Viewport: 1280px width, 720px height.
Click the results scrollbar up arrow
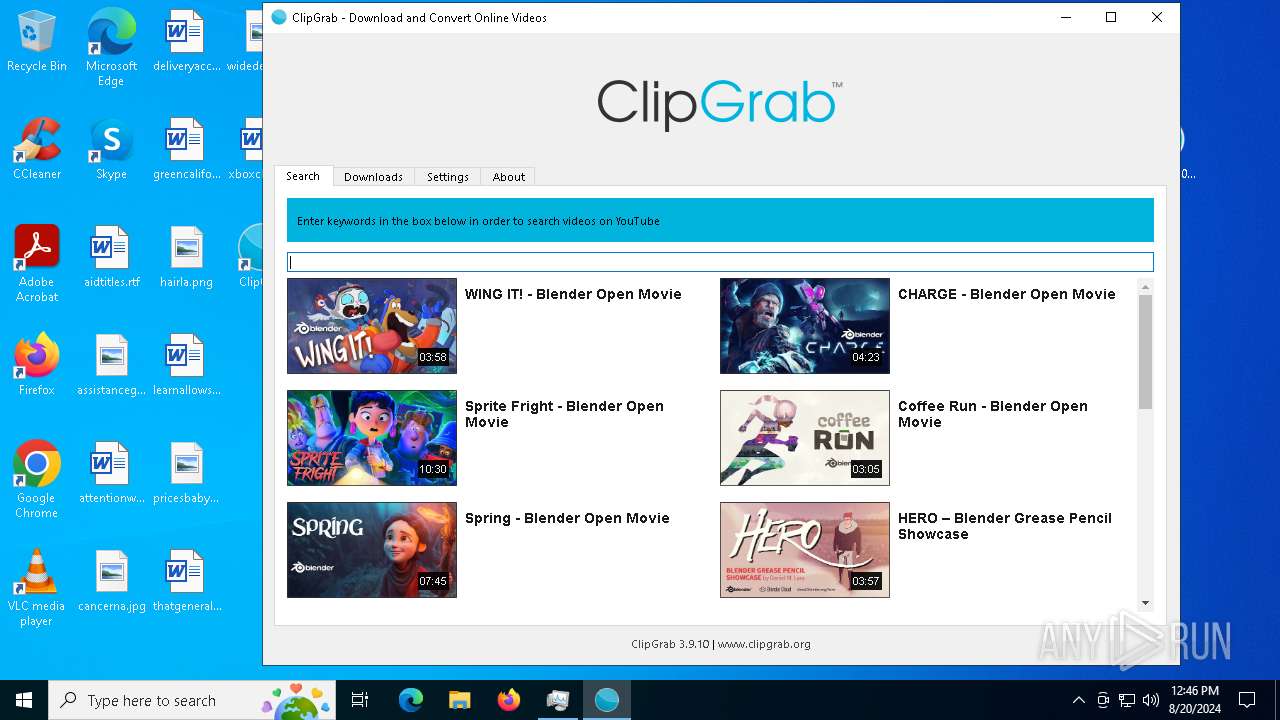pos(1146,287)
